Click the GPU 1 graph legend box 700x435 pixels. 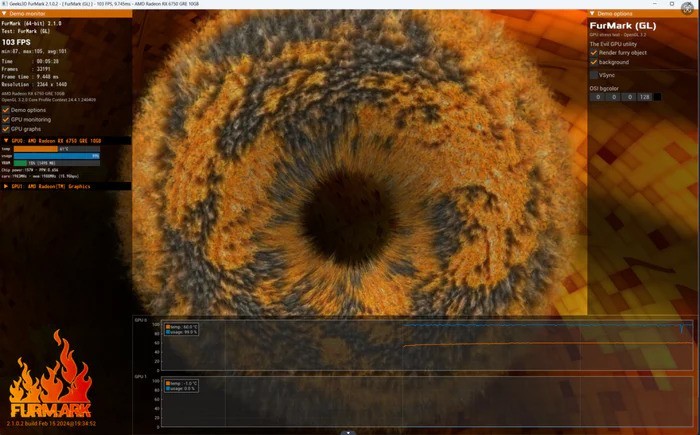tap(181, 386)
